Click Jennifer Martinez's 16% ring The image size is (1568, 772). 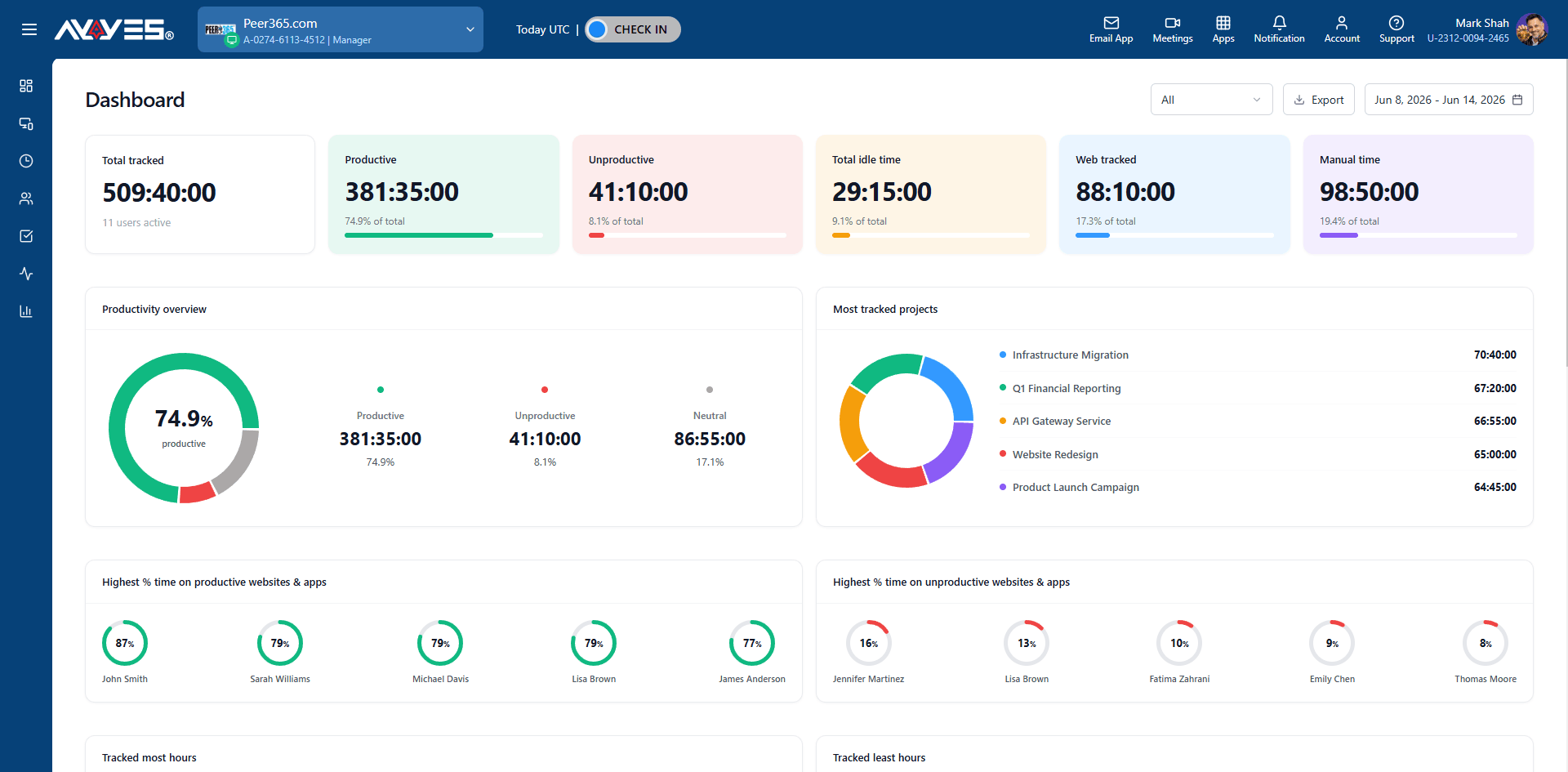tap(869, 643)
